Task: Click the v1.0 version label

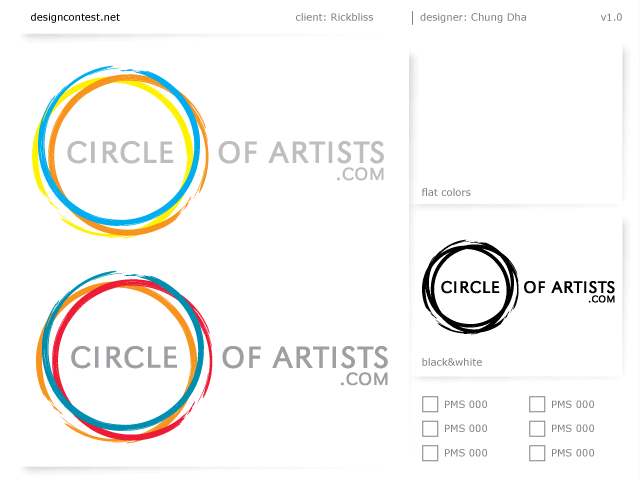Action: click(611, 17)
